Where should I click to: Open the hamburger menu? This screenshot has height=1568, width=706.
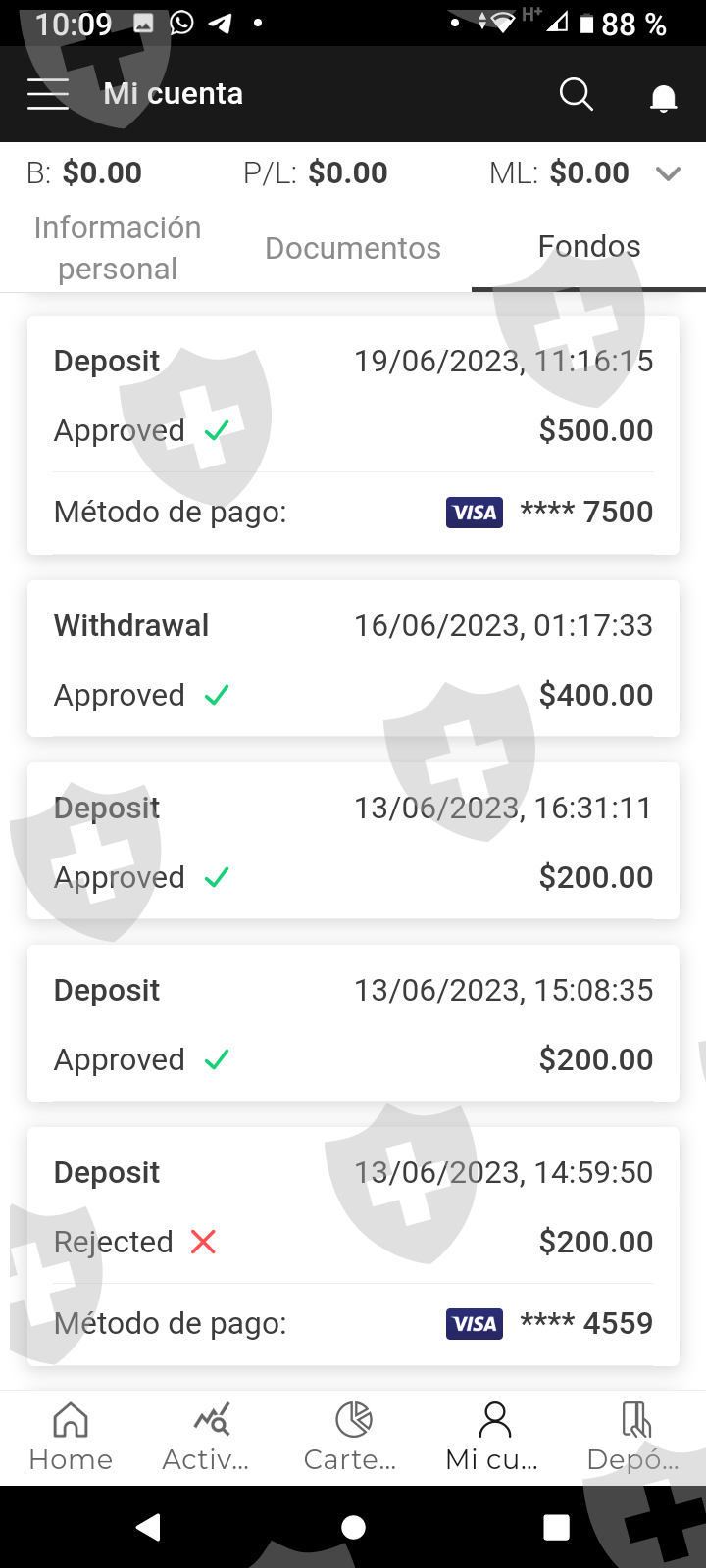point(48,94)
